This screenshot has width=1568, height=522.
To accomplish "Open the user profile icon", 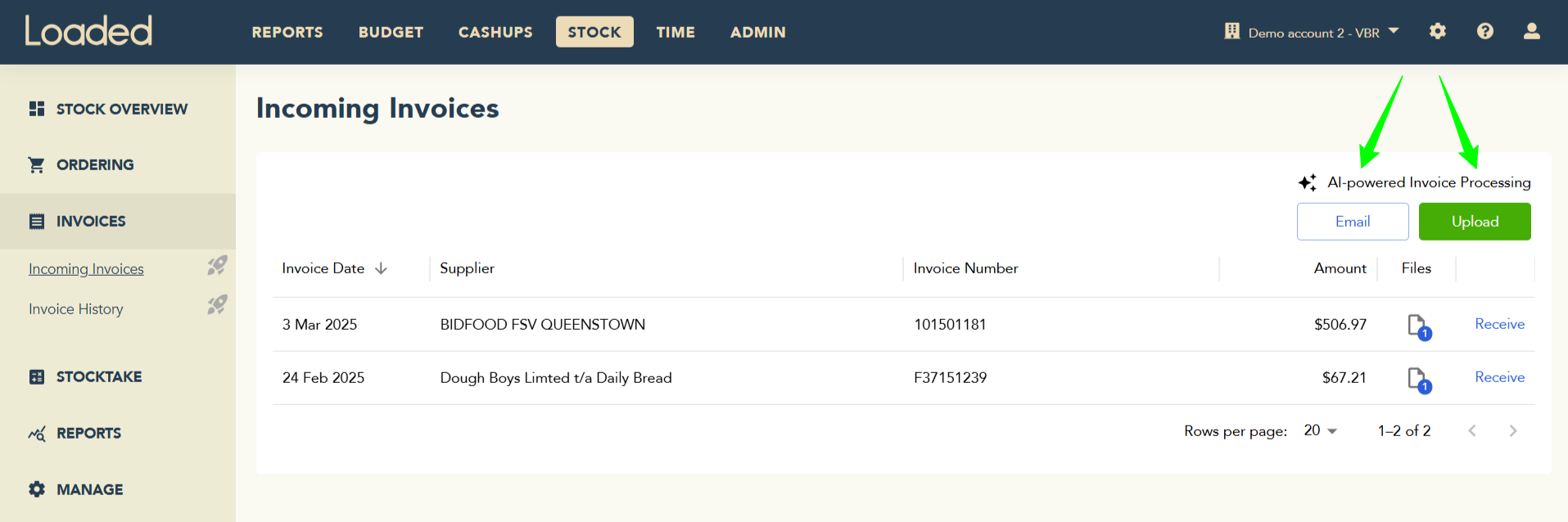I will coord(1531,31).
